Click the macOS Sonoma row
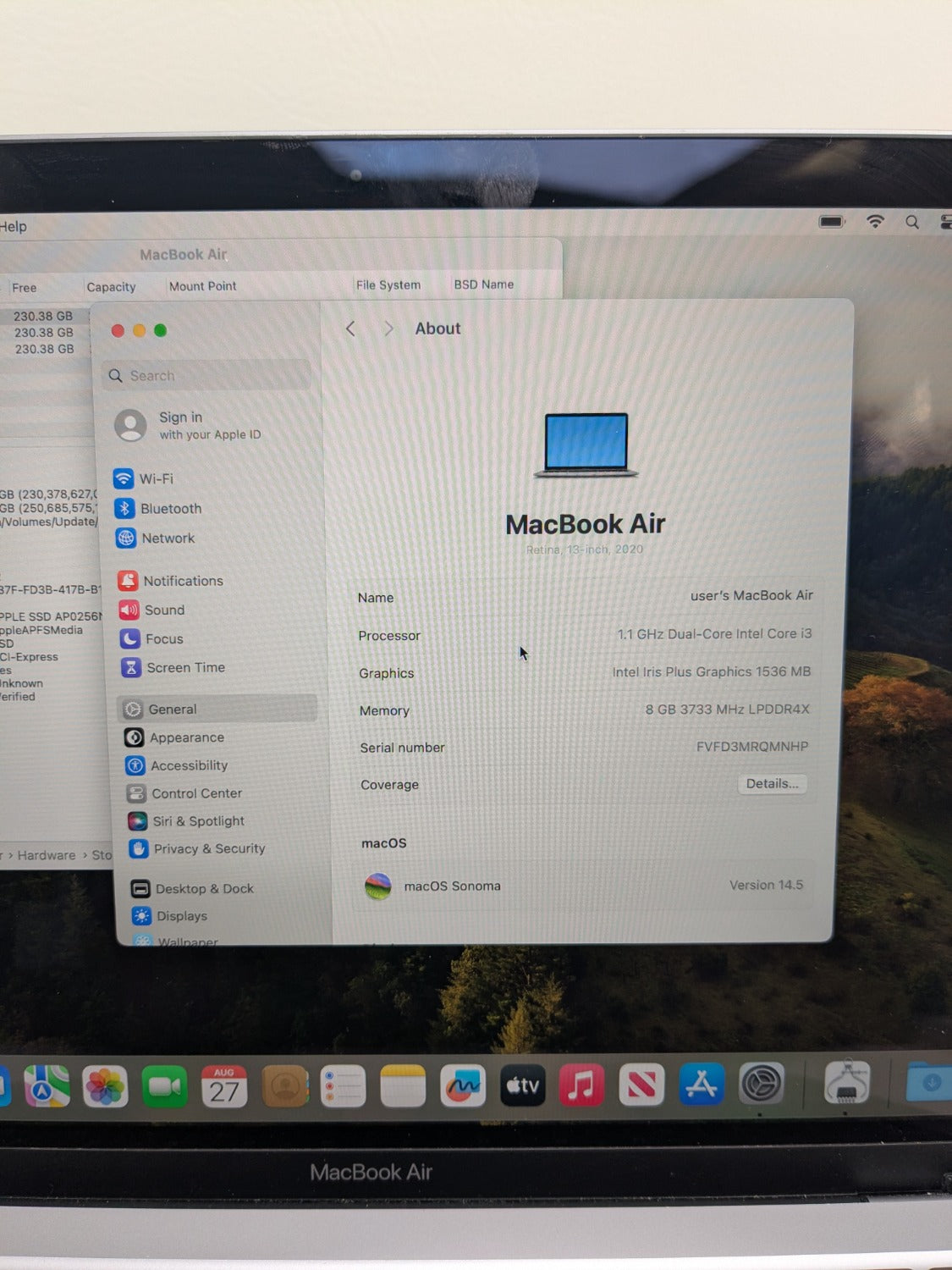Image resolution: width=952 pixels, height=1270 pixels. pyautogui.click(x=583, y=886)
